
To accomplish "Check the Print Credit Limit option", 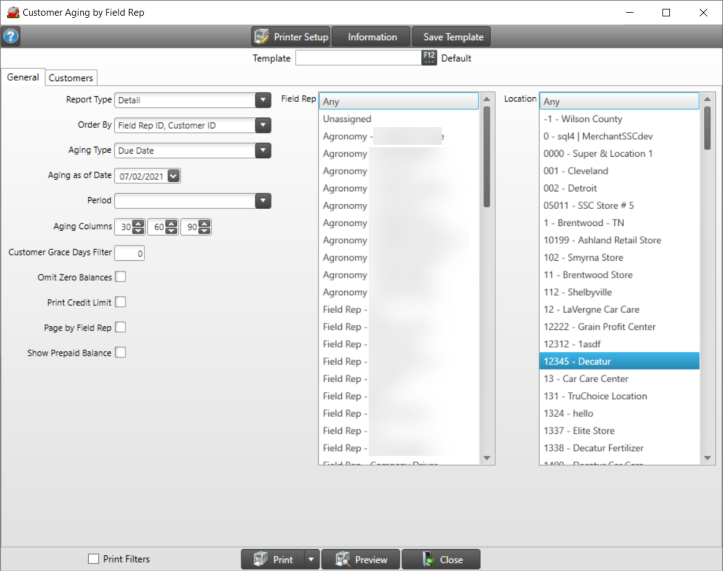I will point(121,302).
